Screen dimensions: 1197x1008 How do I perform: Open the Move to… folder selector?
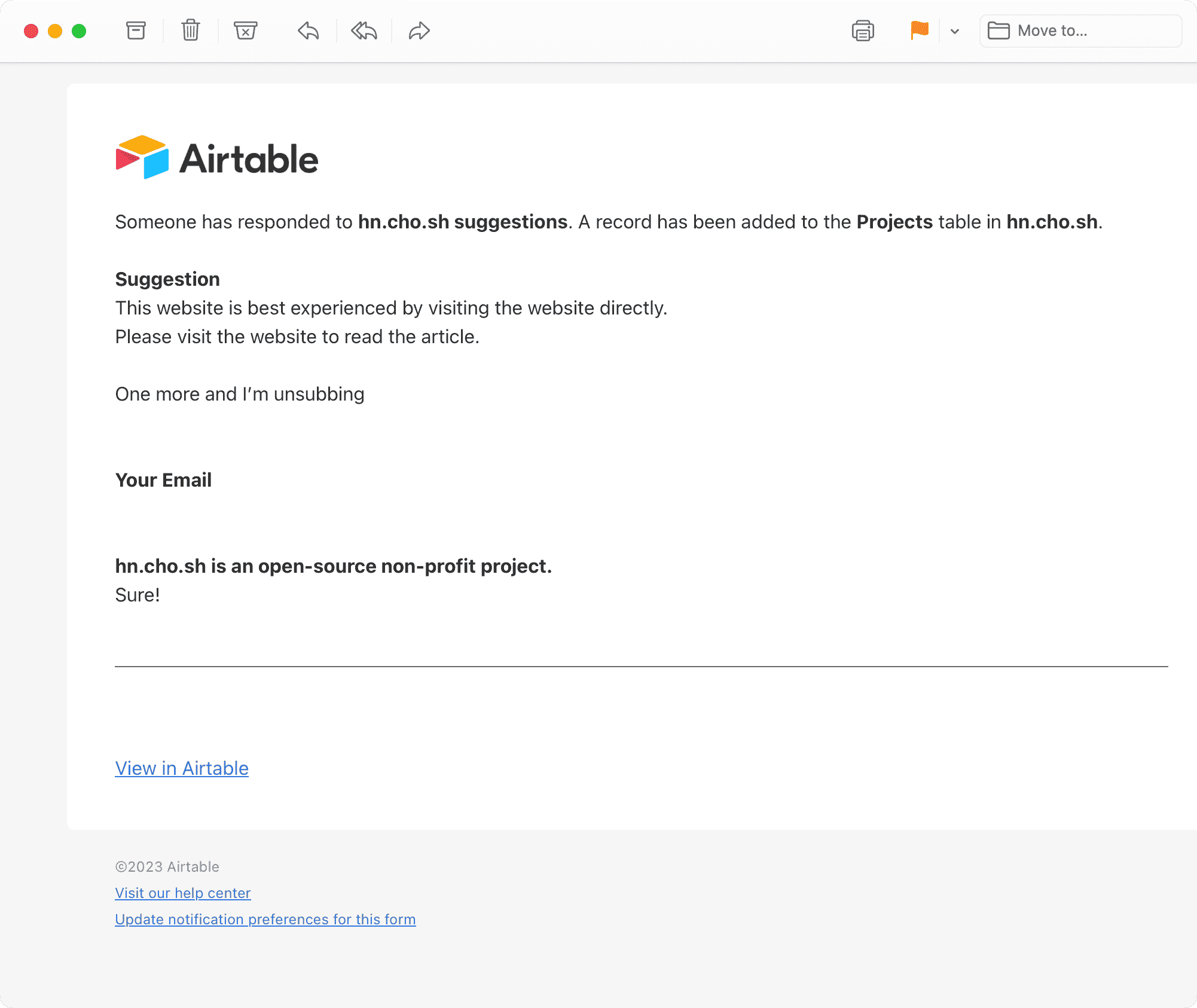tap(1080, 30)
